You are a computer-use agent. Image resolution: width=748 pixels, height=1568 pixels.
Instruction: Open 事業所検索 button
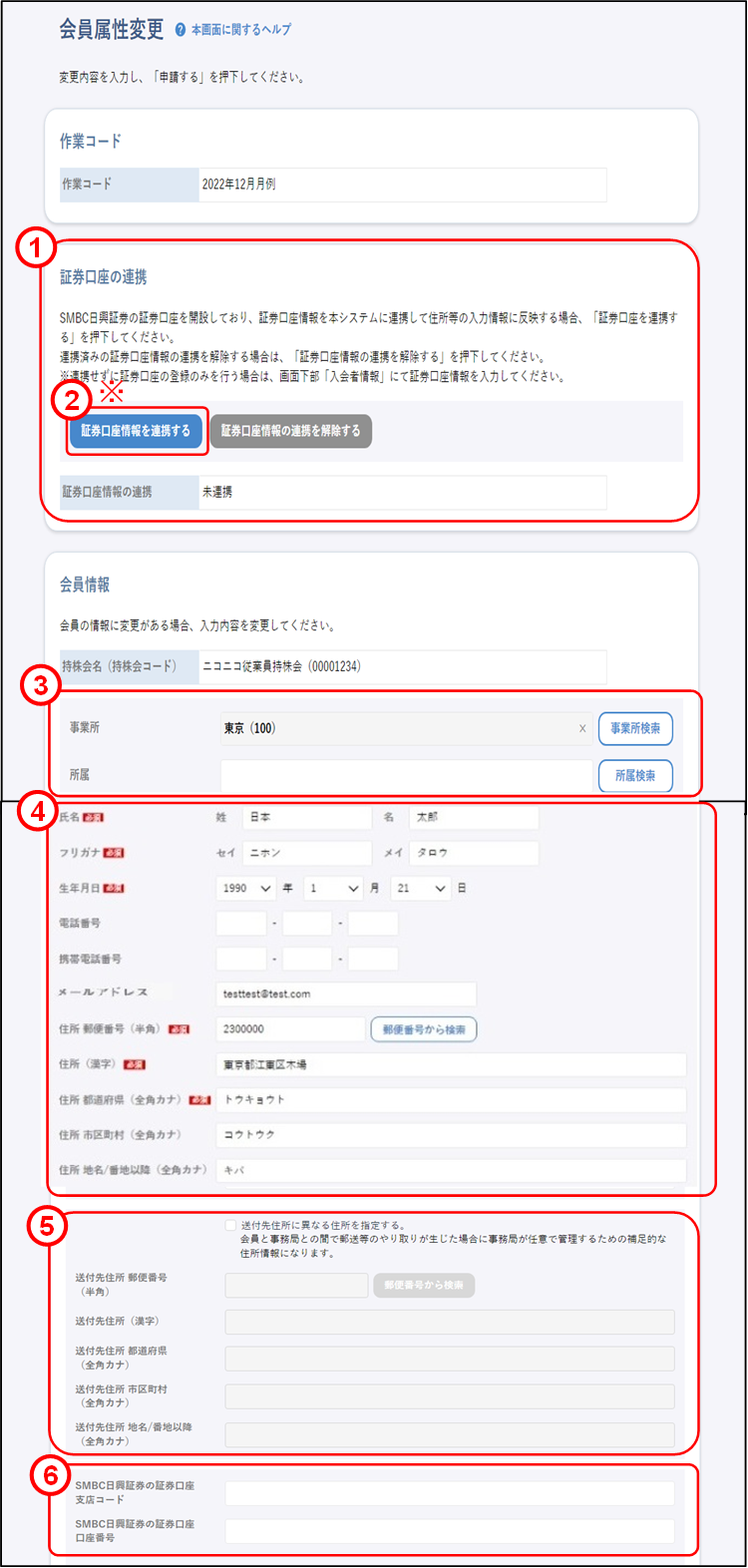click(x=635, y=729)
